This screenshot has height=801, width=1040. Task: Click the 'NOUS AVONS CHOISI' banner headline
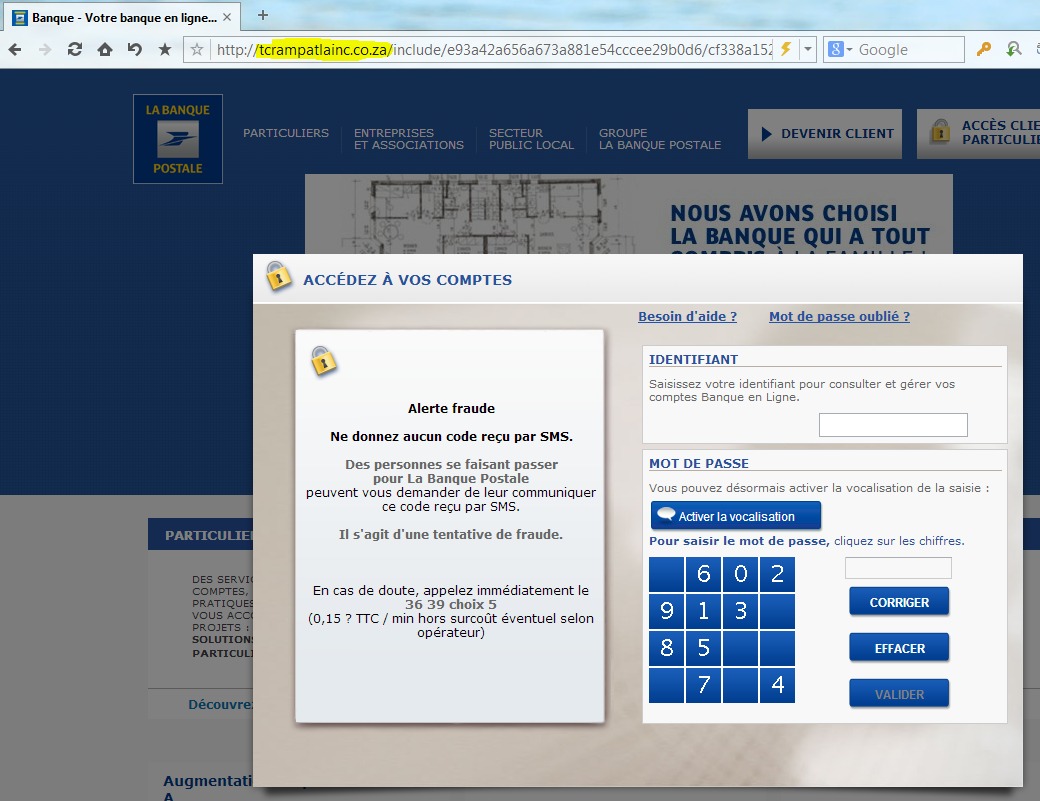[x=783, y=213]
